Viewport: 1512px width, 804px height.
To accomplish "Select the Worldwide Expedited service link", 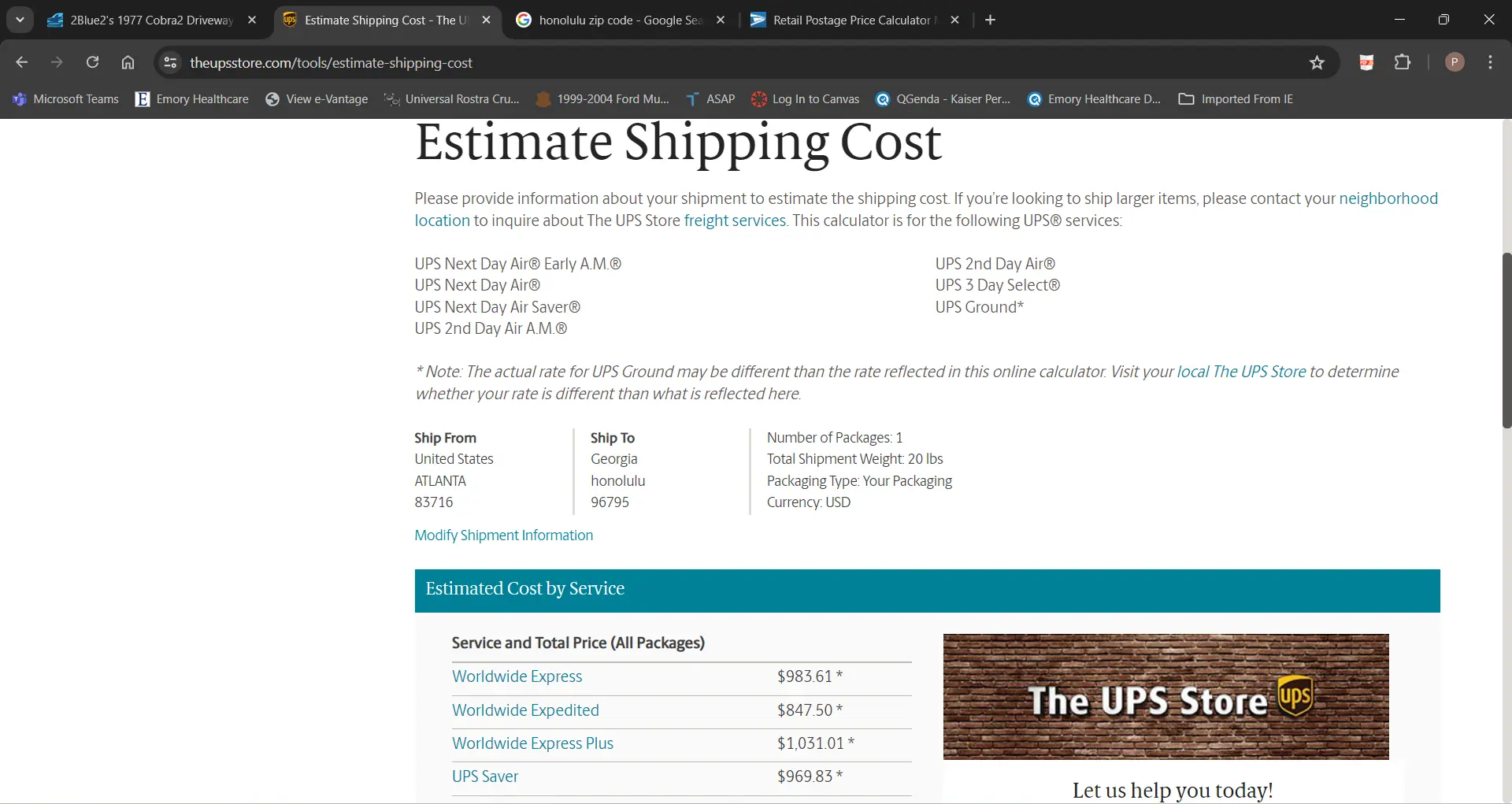I will 525,710.
